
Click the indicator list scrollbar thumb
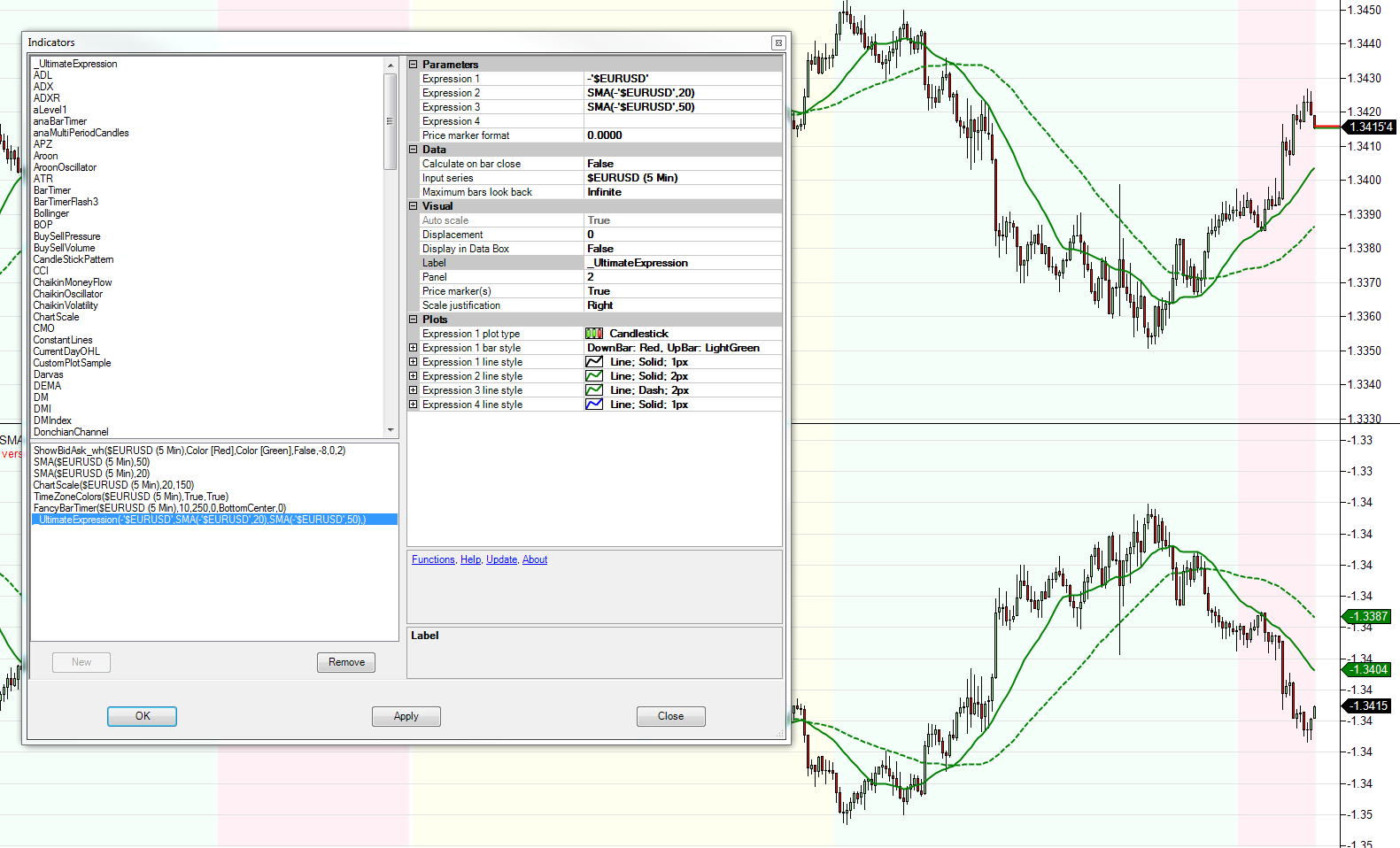391,120
